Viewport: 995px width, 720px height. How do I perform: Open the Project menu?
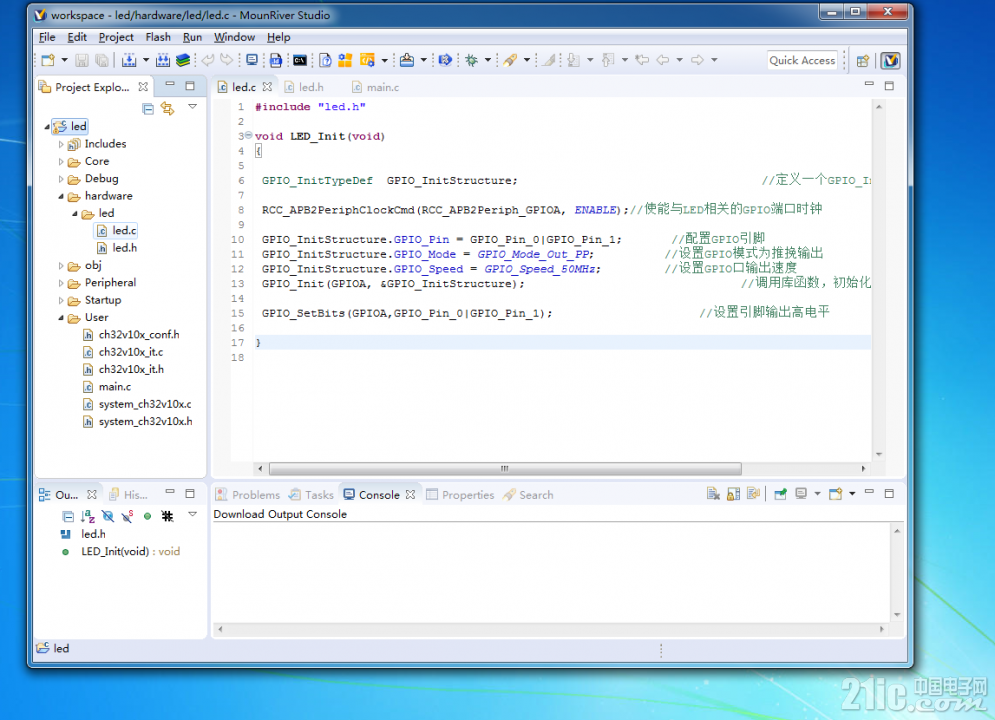(x=116, y=37)
